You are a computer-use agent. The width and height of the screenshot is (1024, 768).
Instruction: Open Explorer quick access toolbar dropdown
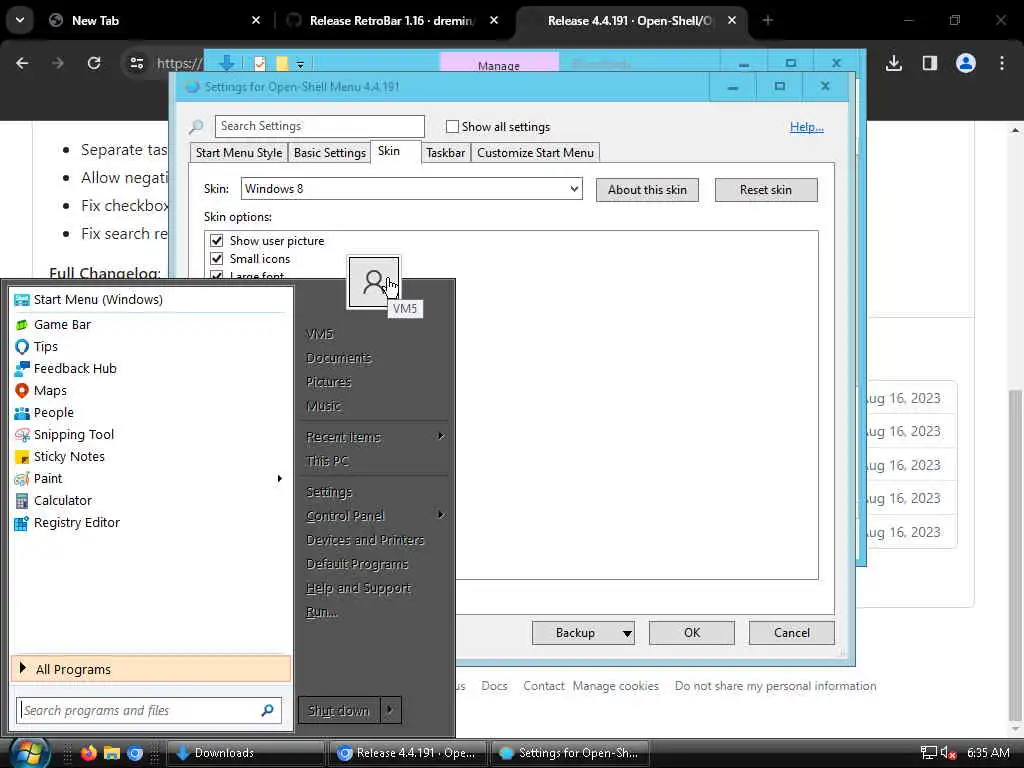click(x=300, y=65)
